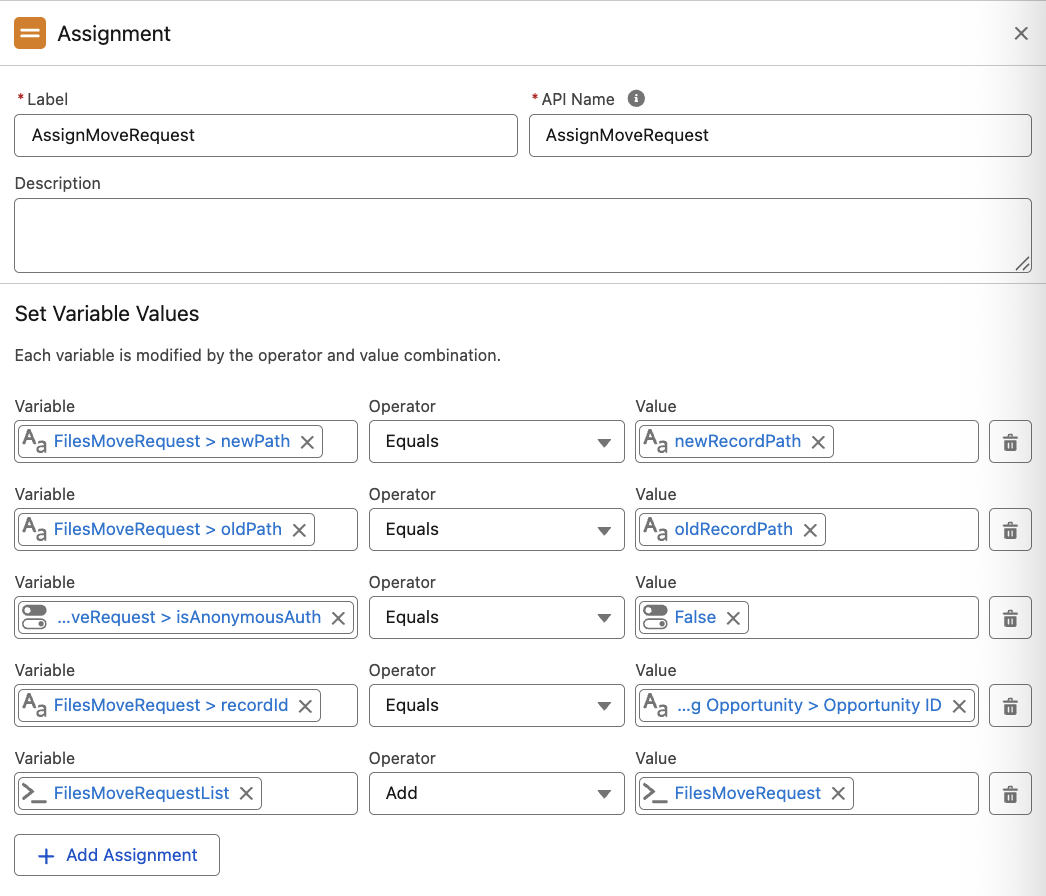Delete the isAnonymousAuth assignment row

1010,618
